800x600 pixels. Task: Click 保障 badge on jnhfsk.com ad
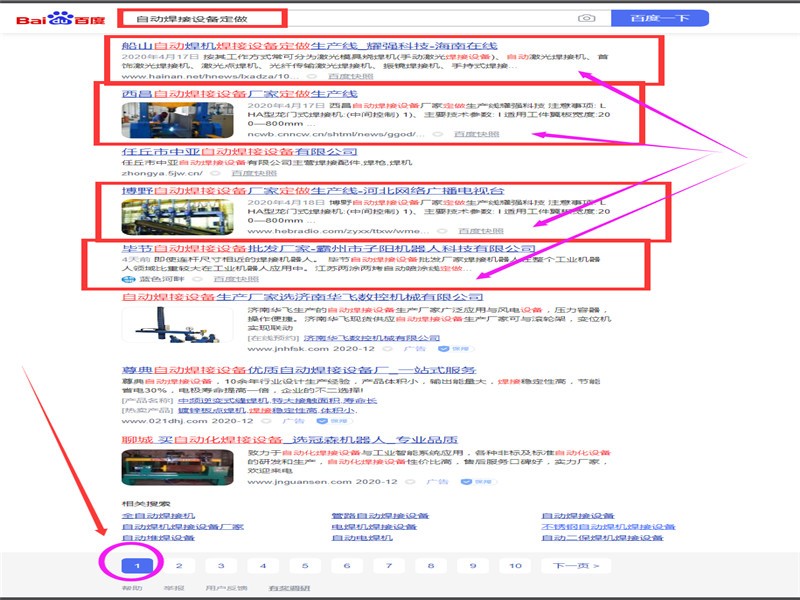pyautogui.click(x=455, y=349)
